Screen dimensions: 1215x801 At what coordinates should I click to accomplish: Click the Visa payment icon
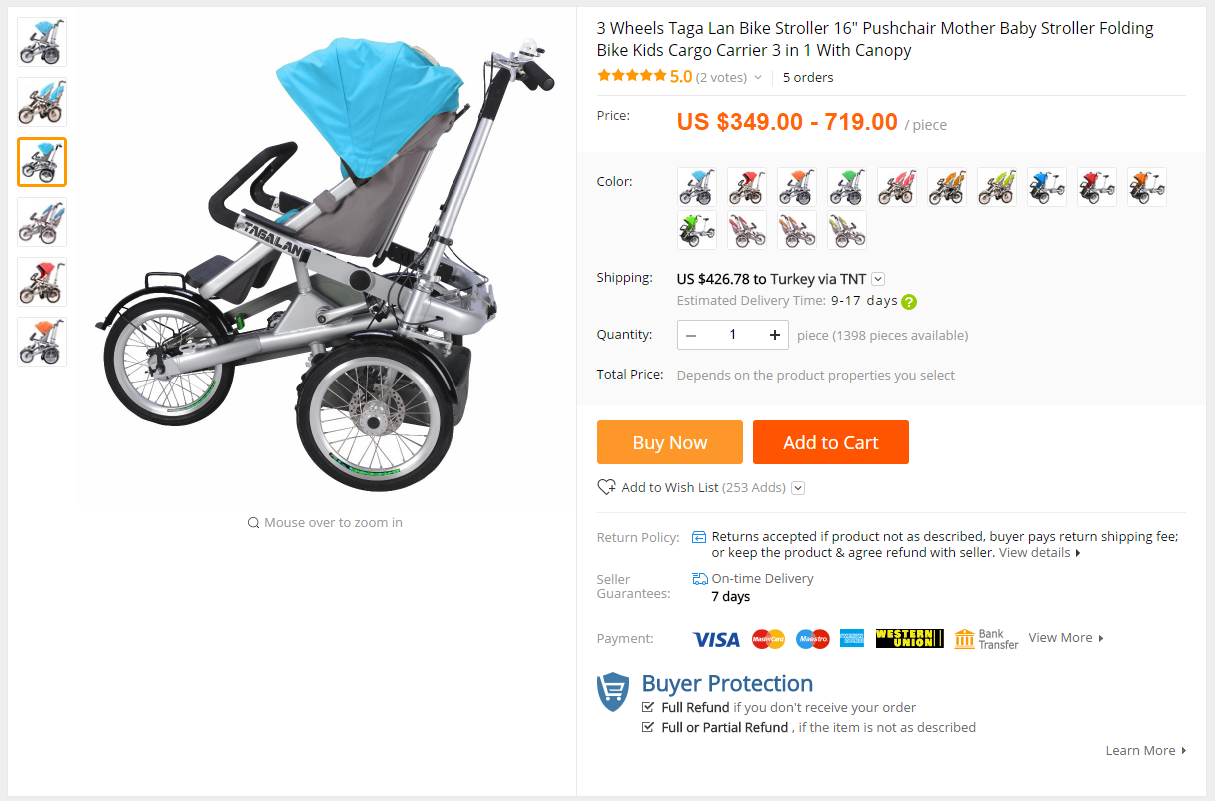[716, 639]
